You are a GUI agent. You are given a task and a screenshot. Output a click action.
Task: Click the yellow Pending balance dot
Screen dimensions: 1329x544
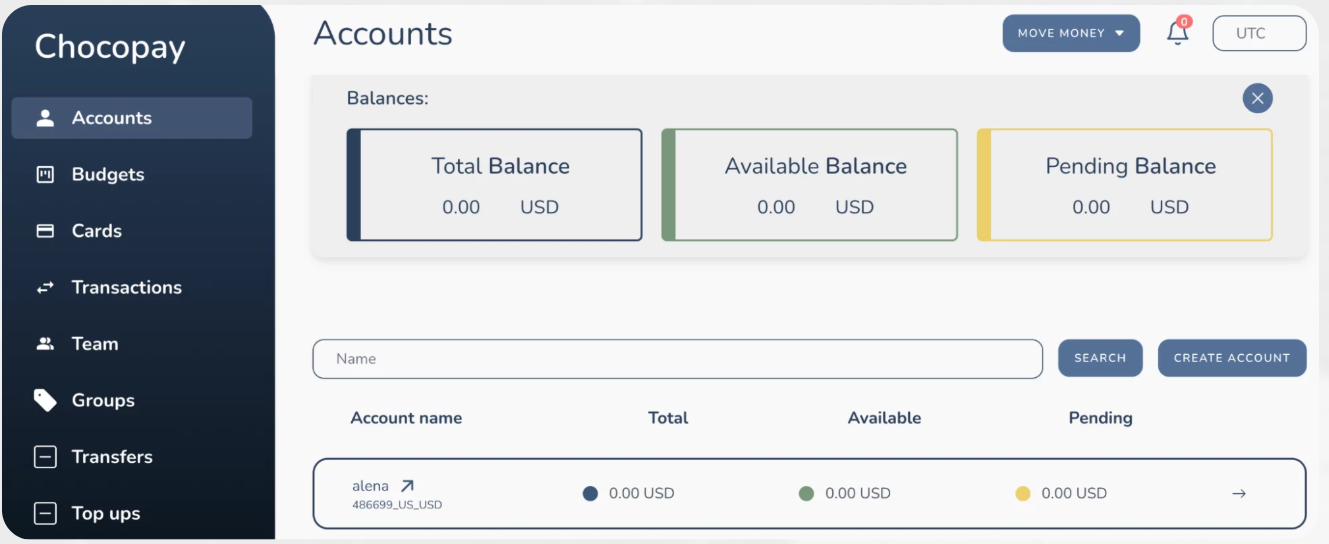click(1022, 493)
